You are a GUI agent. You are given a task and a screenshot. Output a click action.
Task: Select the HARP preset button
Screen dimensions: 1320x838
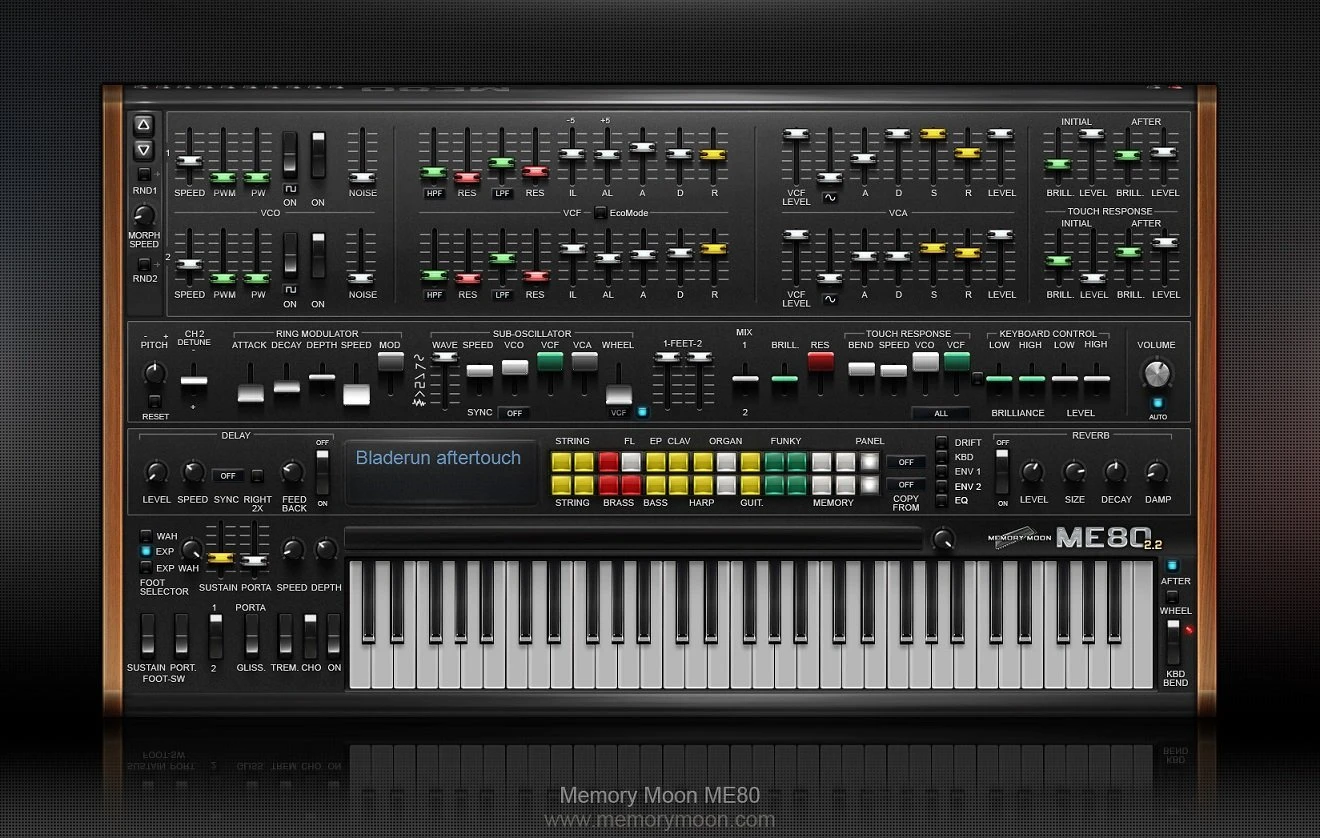coord(703,485)
